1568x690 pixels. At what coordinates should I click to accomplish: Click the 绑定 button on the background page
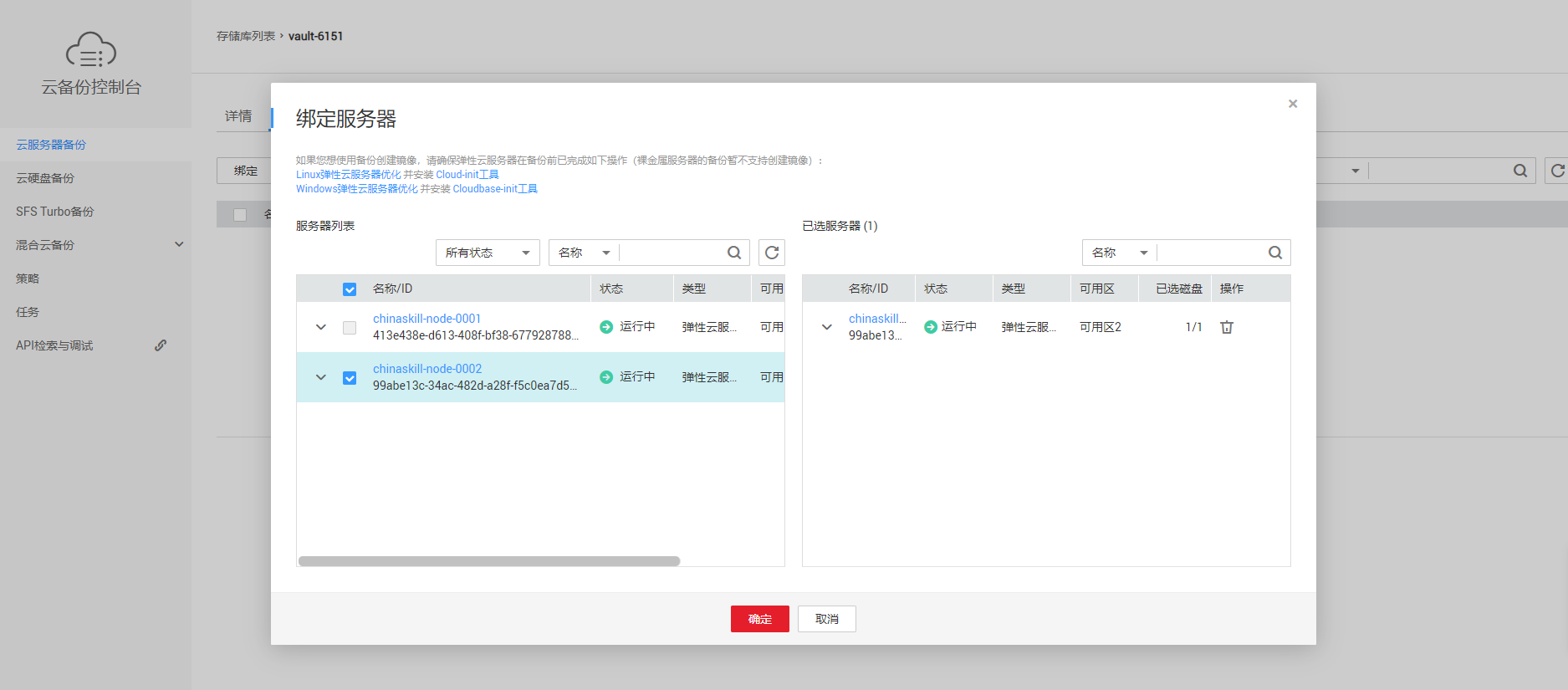coord(246,171)
